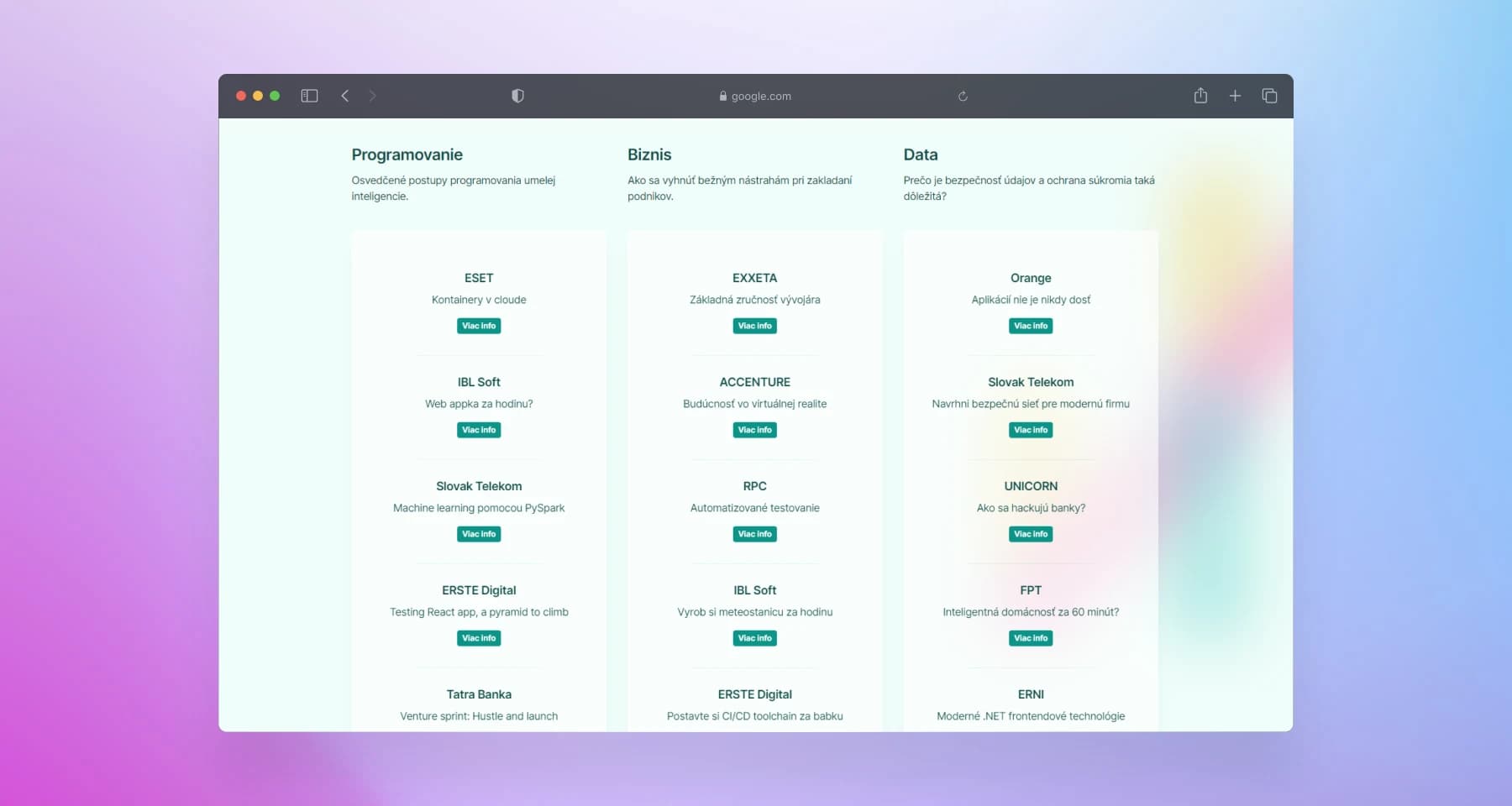
Task: Click Testing React app, a pyramid to climb
Action: point(479,612)
